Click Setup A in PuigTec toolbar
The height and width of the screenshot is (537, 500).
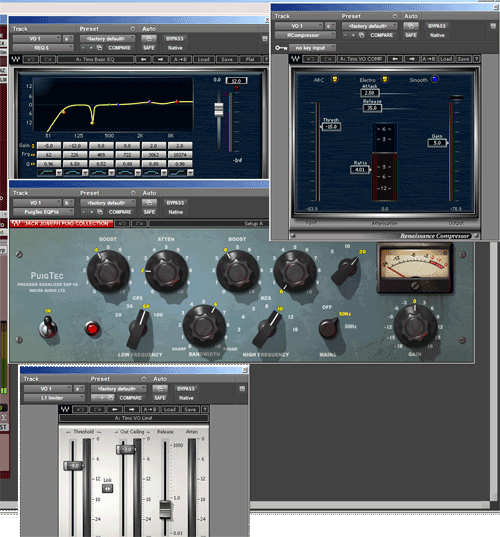pyautogui.click(x=253, y=224)
